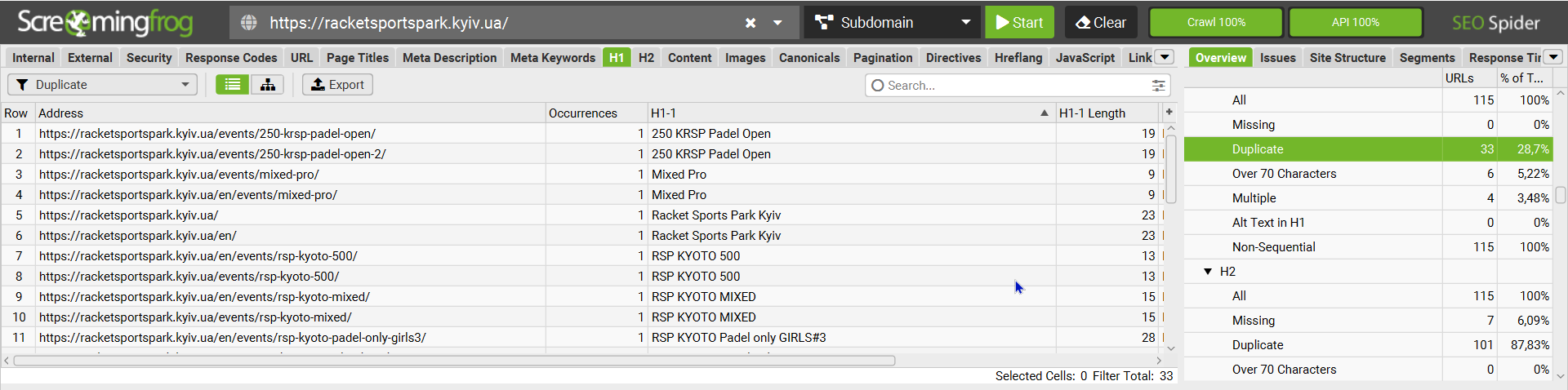The image size is (1568, 390).
Task: Select the homepage URL in row 5
Action: pos(128,215)
